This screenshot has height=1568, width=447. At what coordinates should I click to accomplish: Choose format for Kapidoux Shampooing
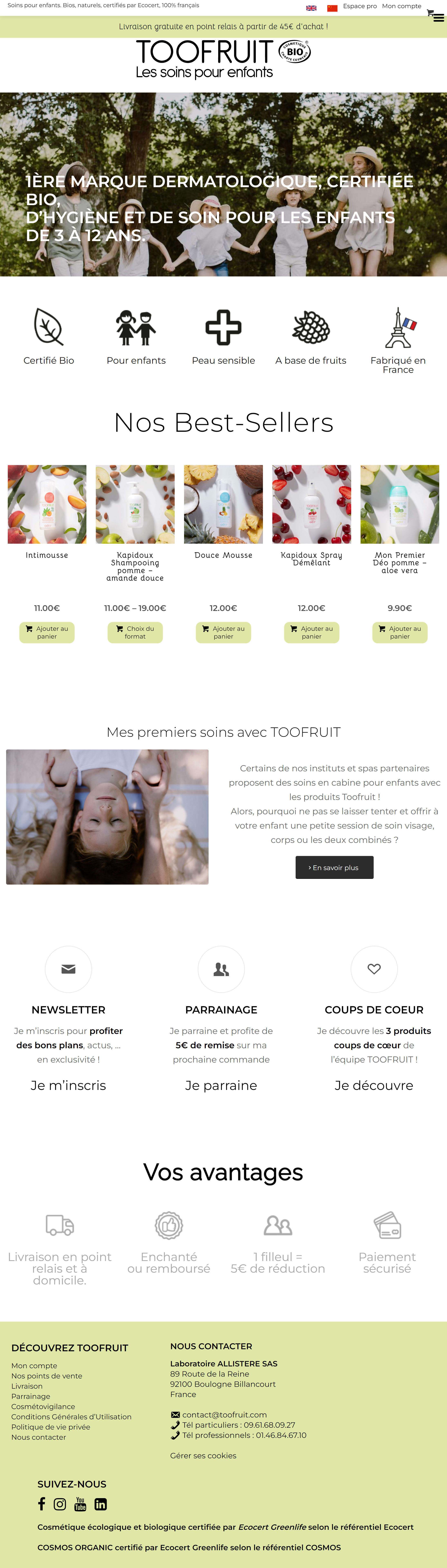click(135, 632)
